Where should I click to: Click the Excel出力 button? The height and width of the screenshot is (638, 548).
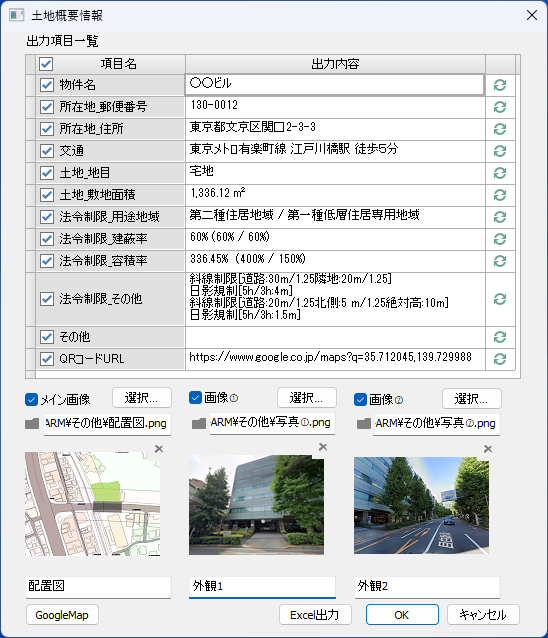click(315, 615)
